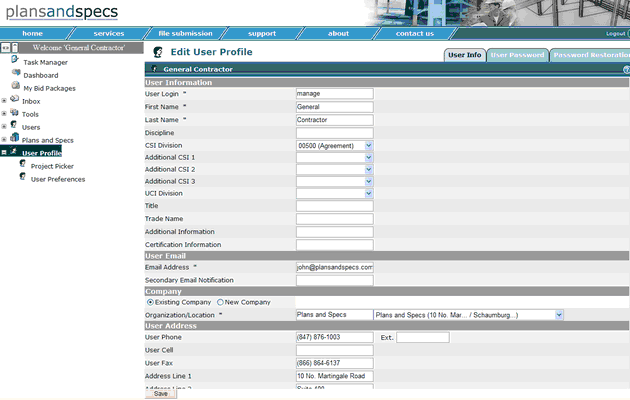Open Project Picker link
Image resolution: width=630 pixels, height=400 pixels.
pyautogui.click(x=52, y=166)
